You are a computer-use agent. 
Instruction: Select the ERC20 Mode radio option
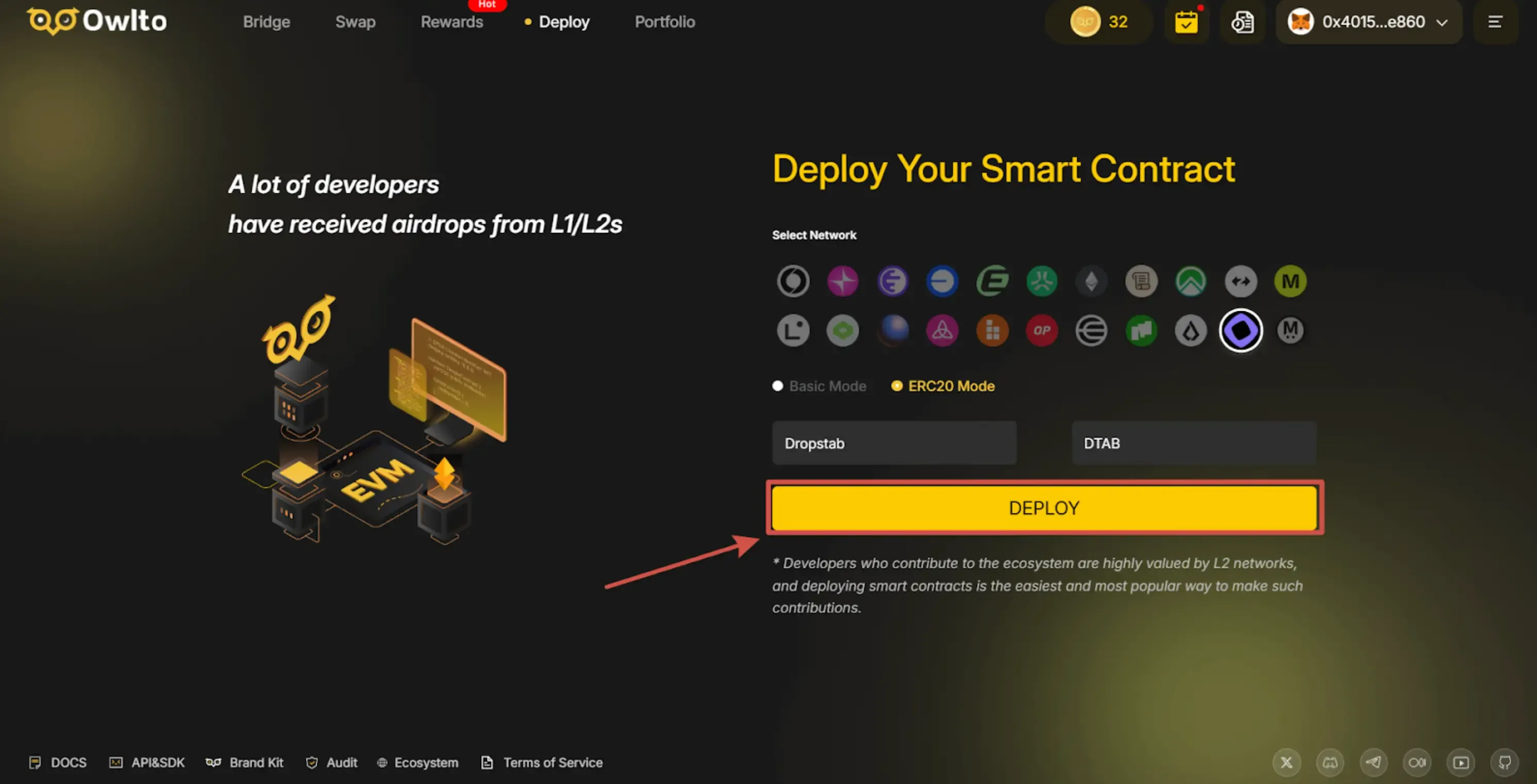[942, 386]
